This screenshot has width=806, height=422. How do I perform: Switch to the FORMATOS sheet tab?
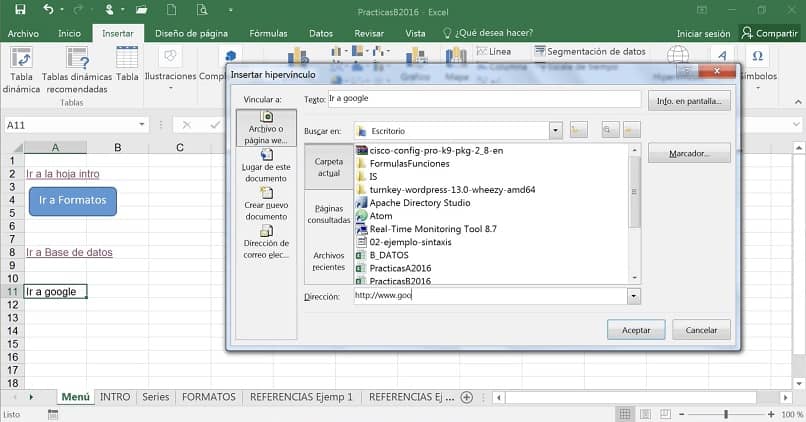[x=209, y=397]
